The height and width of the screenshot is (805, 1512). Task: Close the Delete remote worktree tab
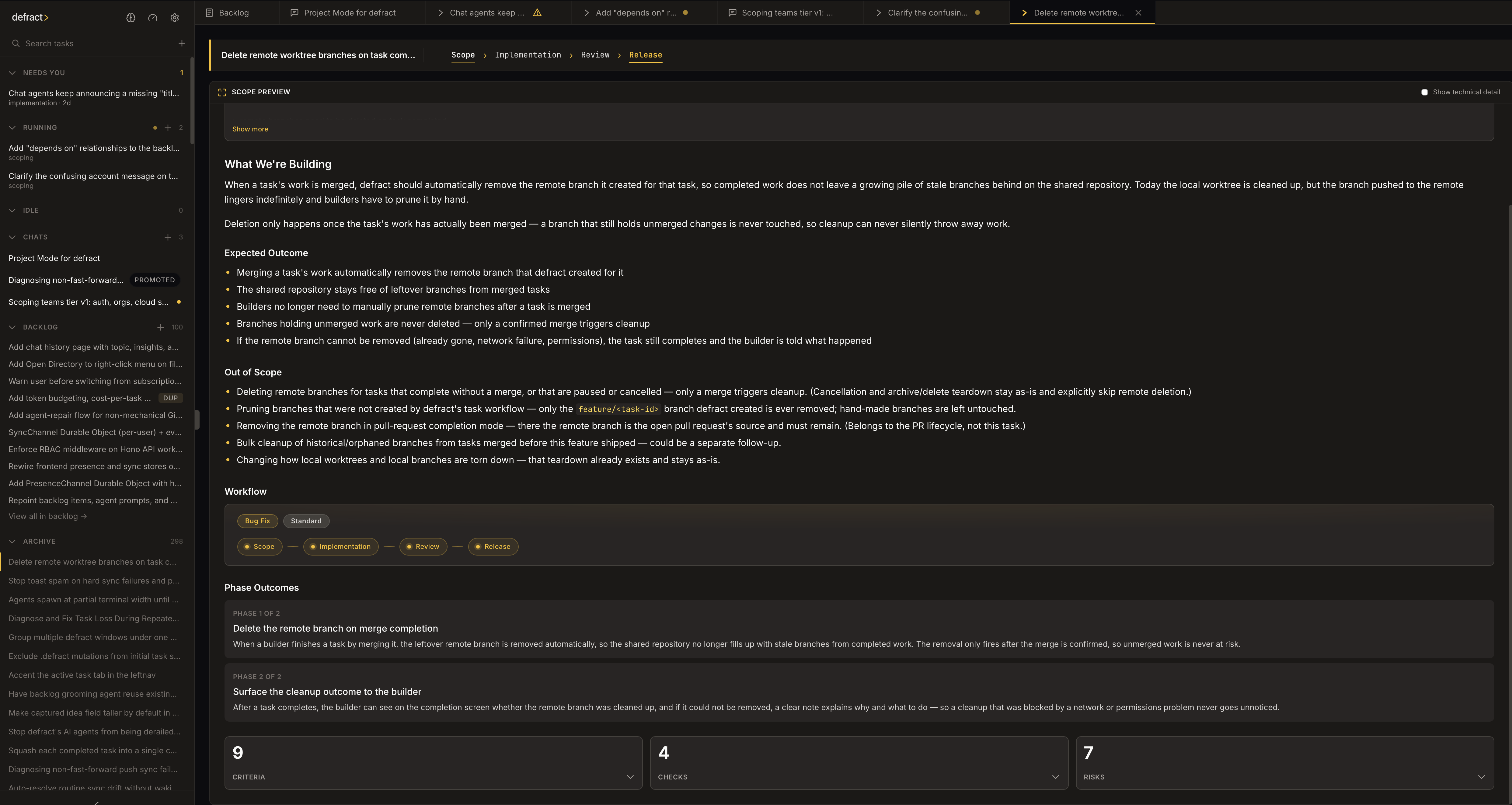1138,12
